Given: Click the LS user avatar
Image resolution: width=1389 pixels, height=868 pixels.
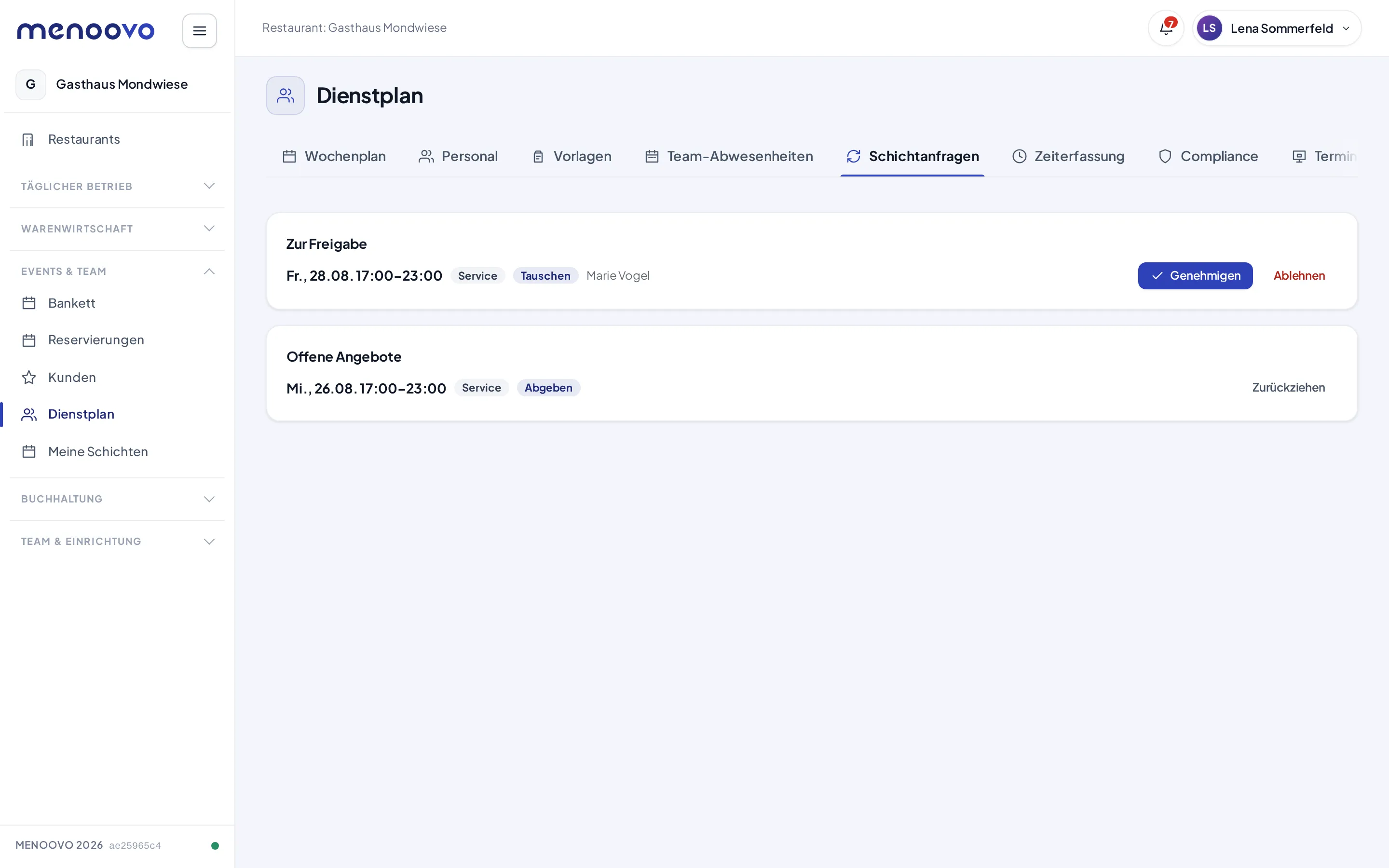Looking at the screenshot, I should pos(1209,28).
